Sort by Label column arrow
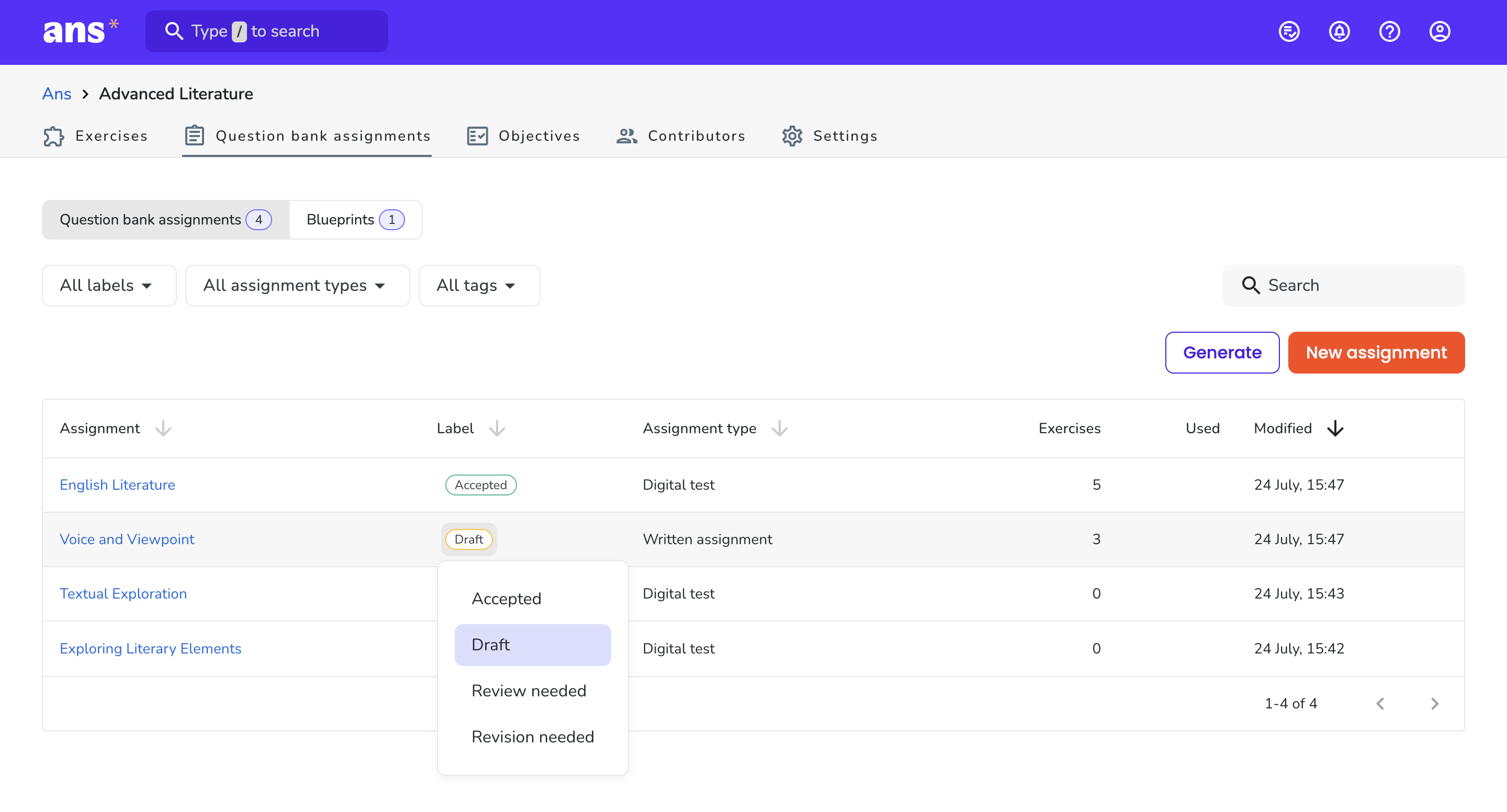 497,428
